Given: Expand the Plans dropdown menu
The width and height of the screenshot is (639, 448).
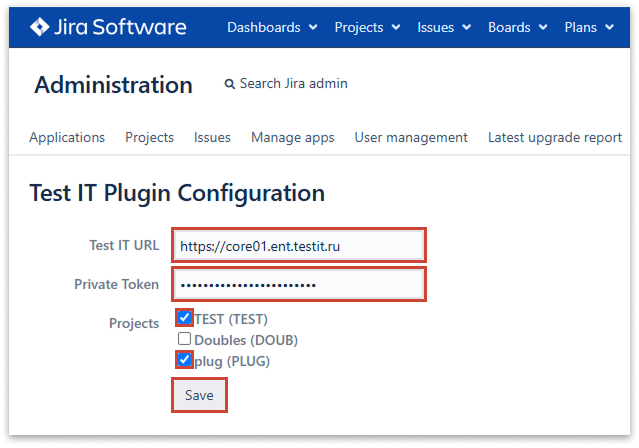Looking at the screenshot, I should pyautogui.click(x=589, y=27).
